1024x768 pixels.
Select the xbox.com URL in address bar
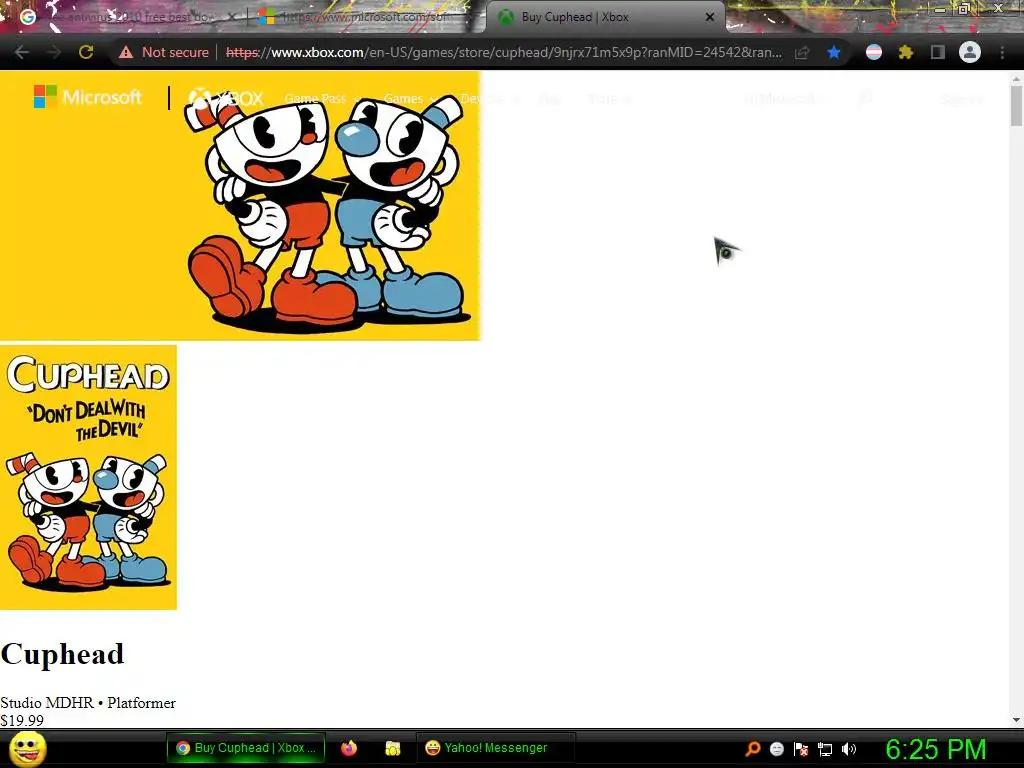click(x=504, y=52)
